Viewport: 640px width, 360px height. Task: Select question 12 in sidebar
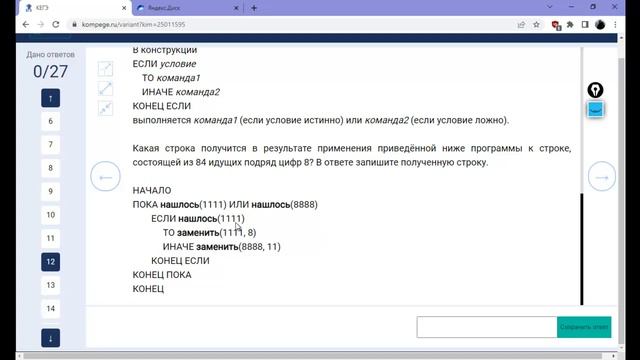pos(51,262)
